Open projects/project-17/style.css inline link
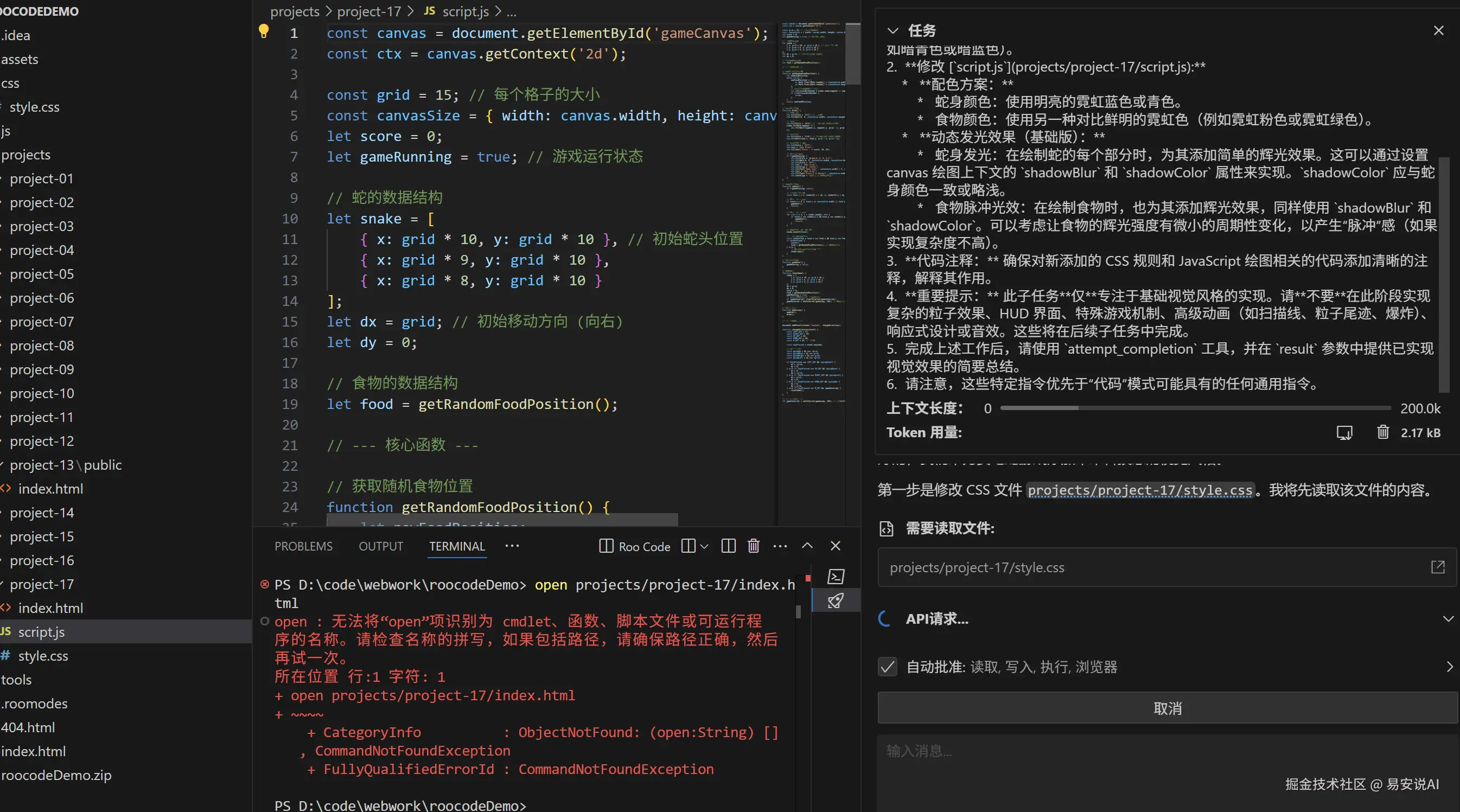Screen dimensions: 1460x812 [x=1139, y=490]
